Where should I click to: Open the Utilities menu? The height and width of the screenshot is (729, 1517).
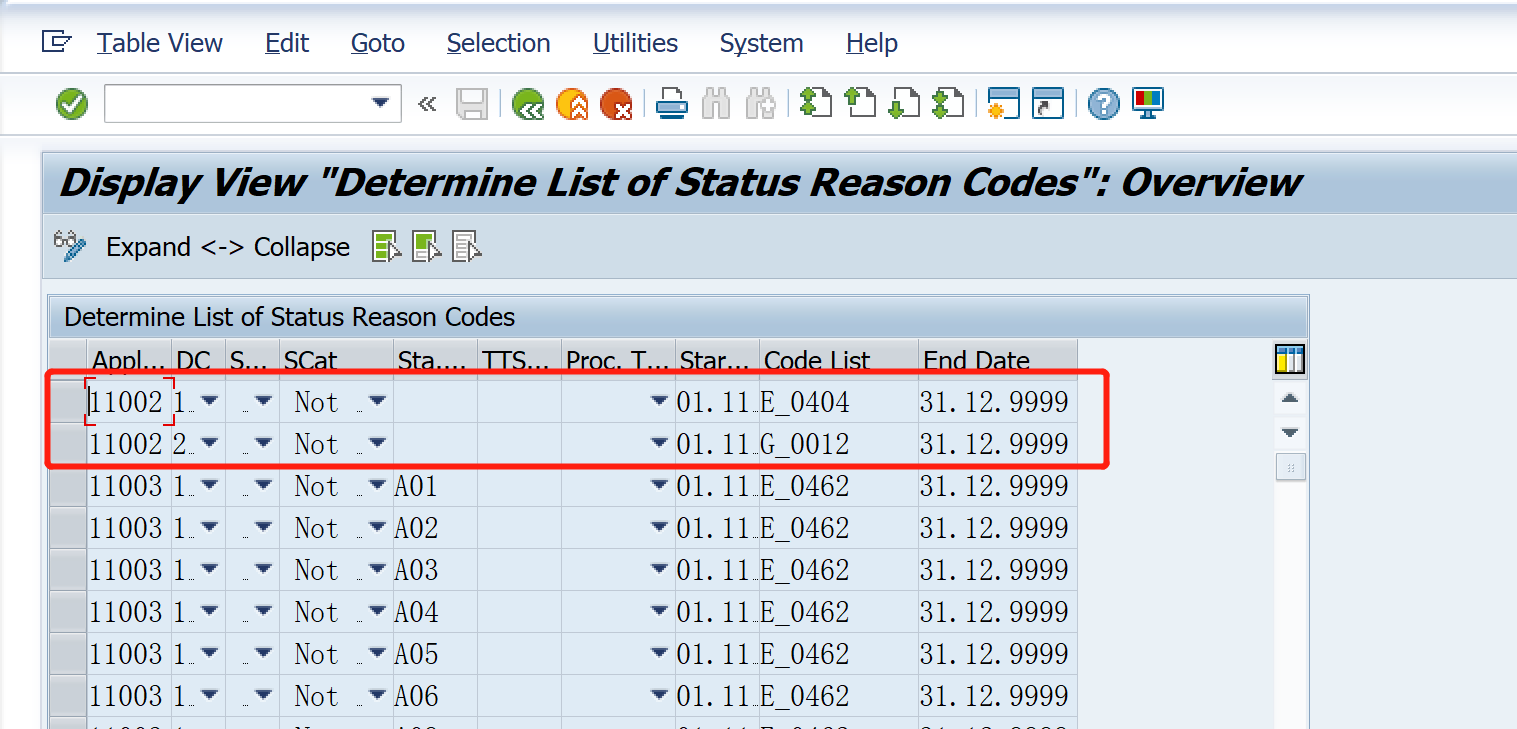click(x=635, y=43)
